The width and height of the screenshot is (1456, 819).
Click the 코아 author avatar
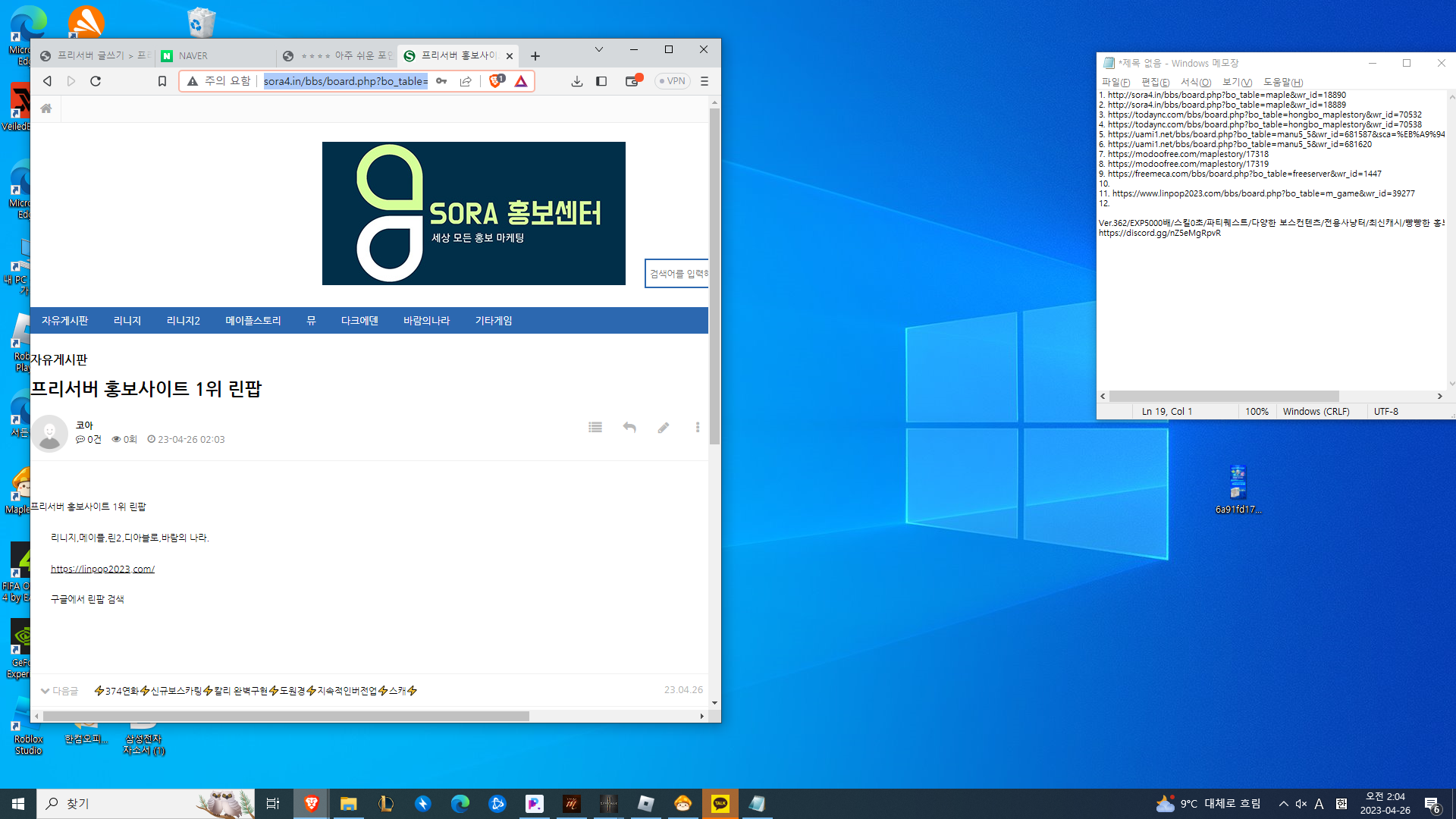pyautogui.click(x=49, y=433)
